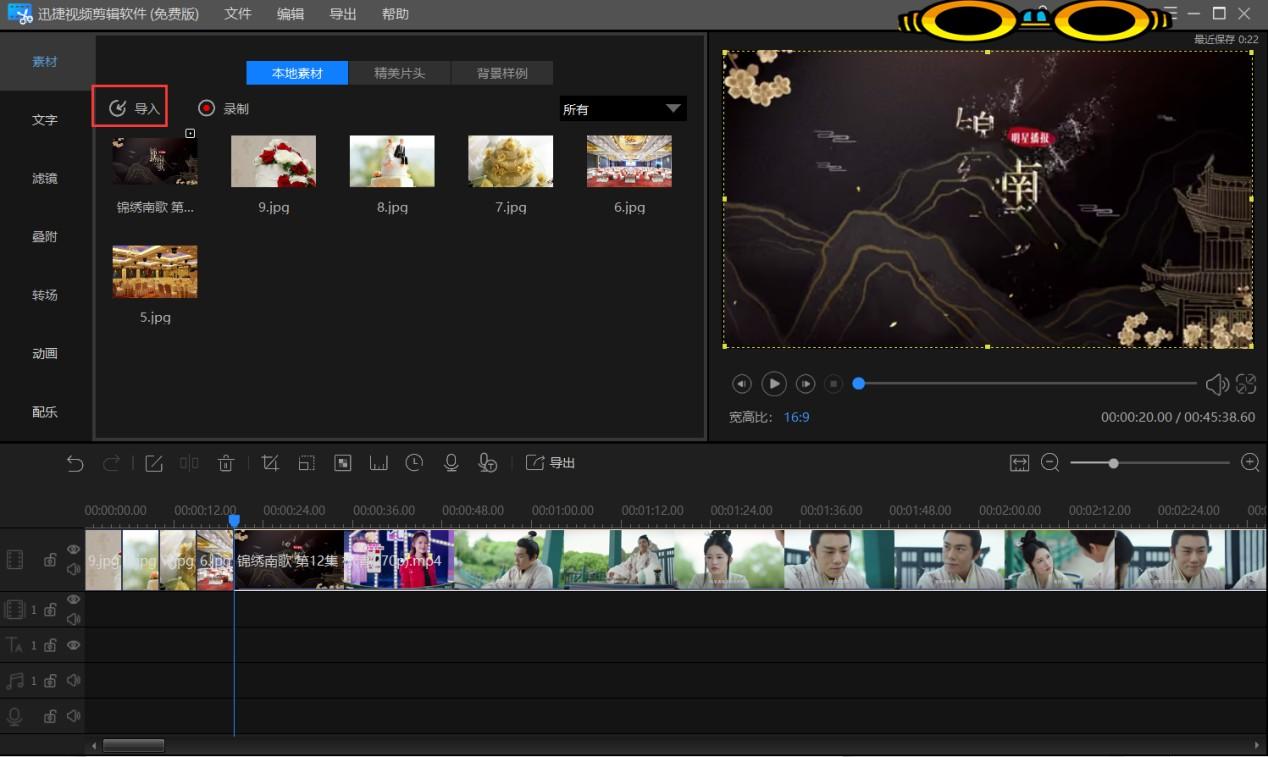This screenshot has height=757, width=1268.
Task: Switch to the 本地素材 tab
Action: [x=297, y=73]
